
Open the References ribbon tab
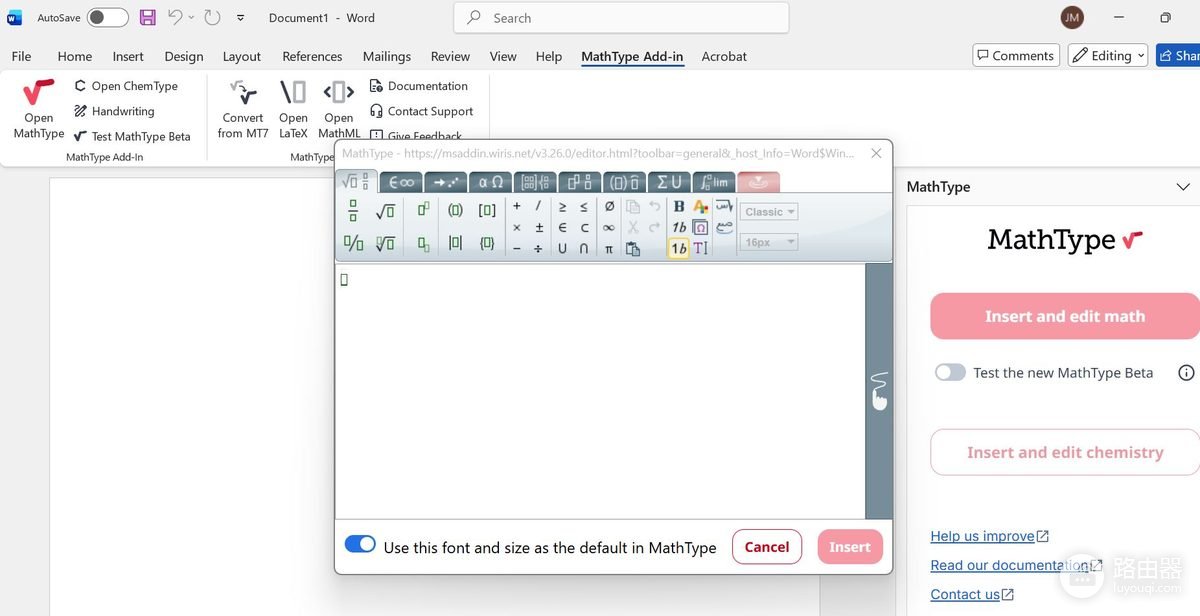312,56
